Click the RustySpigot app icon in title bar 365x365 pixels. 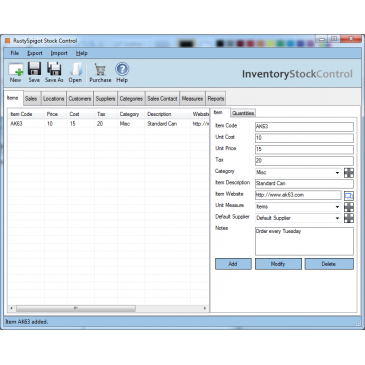pos(7,41)
